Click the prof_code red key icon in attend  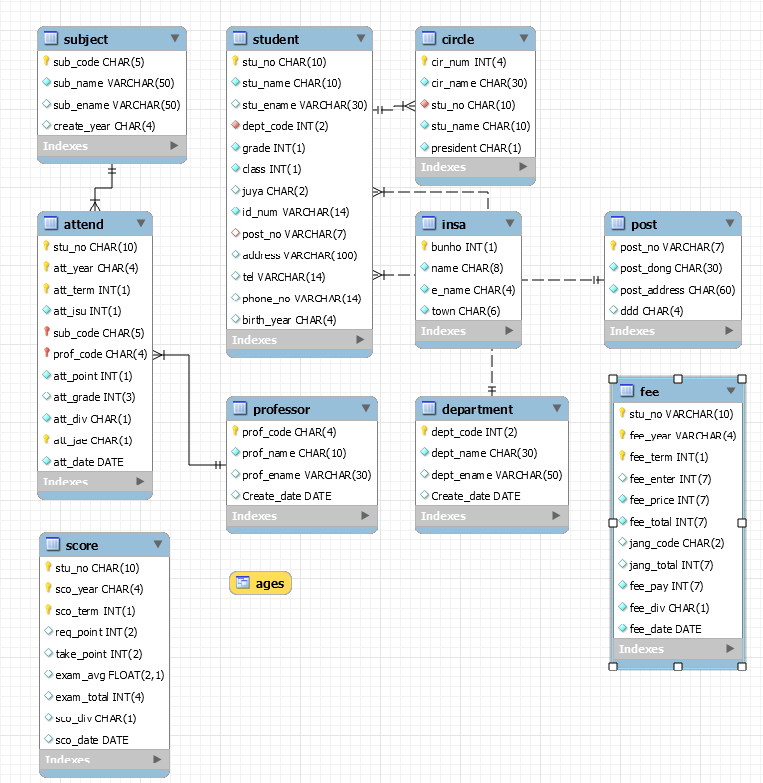46,353
